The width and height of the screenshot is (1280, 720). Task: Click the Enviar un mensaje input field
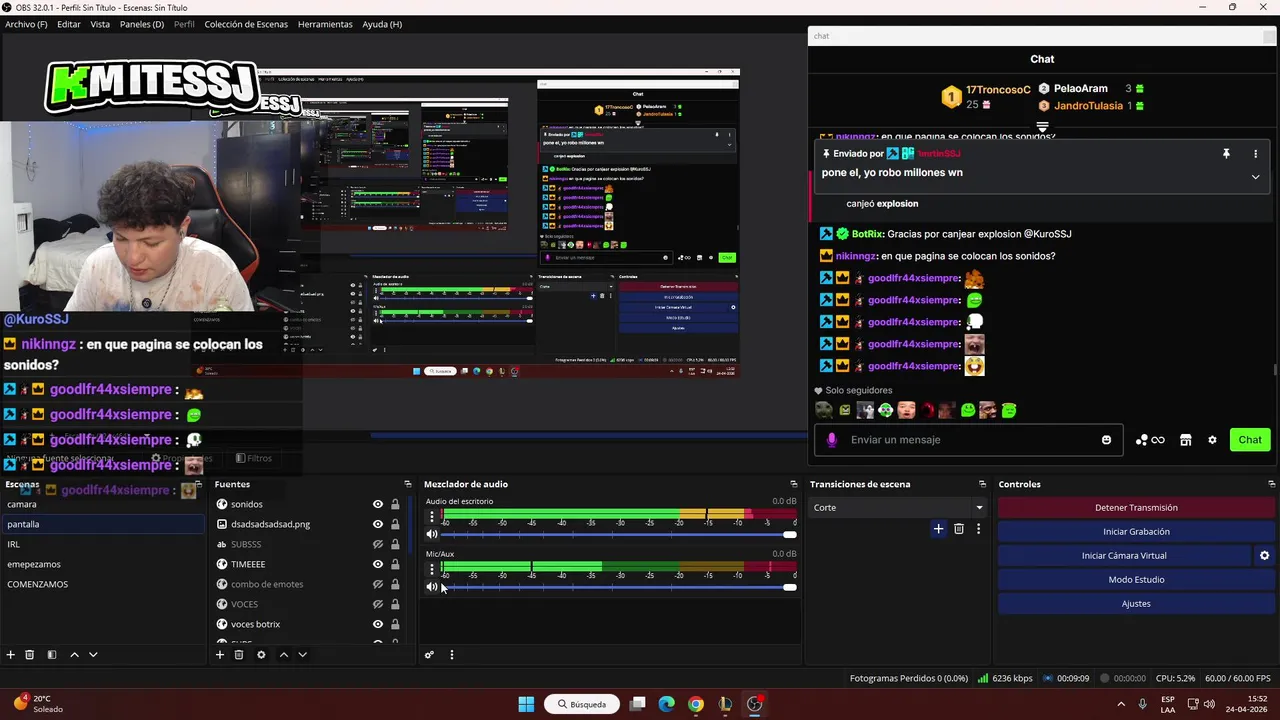coord(970,440)
